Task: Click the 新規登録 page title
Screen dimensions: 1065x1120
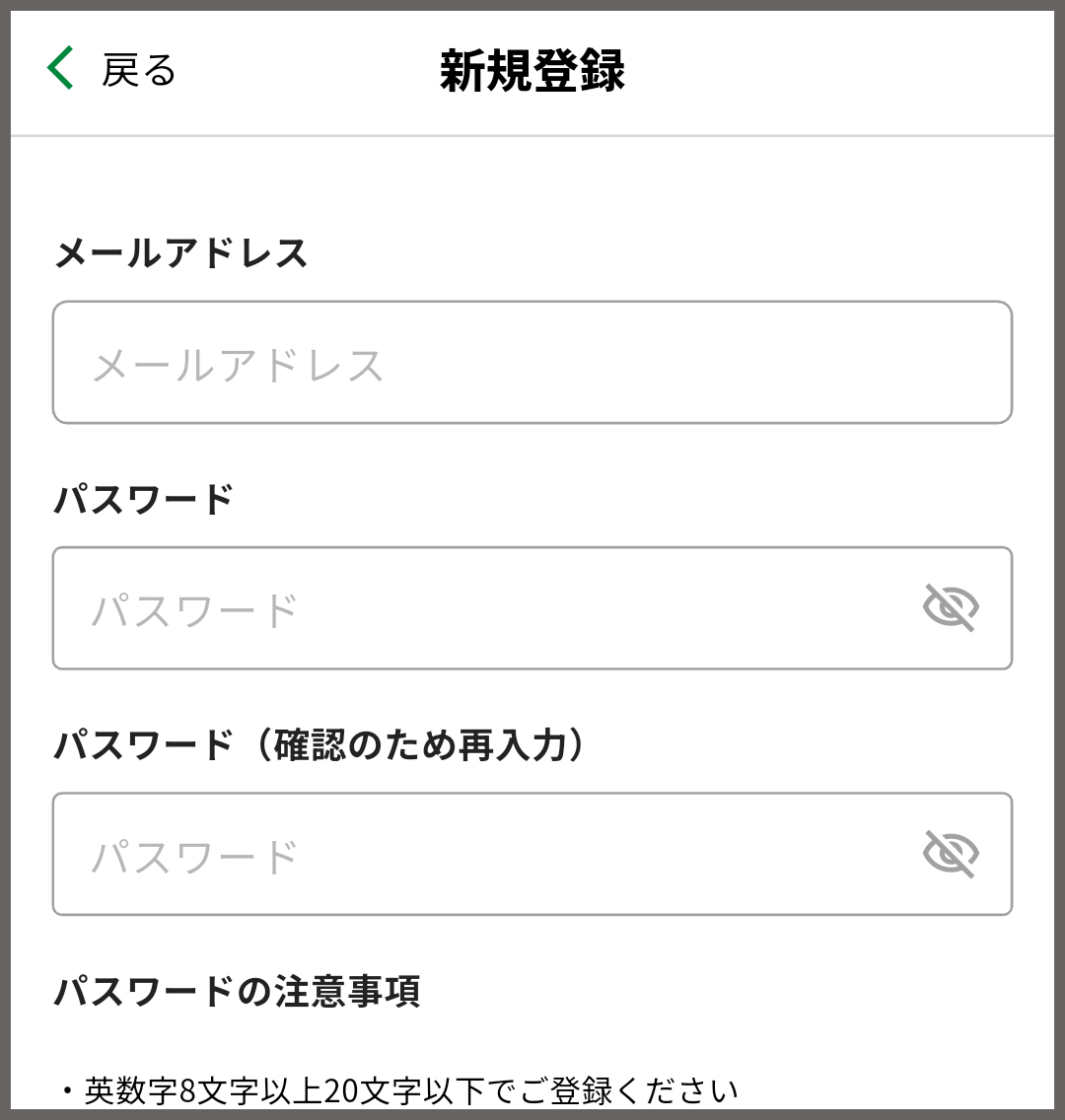Action: coord(532,71)
